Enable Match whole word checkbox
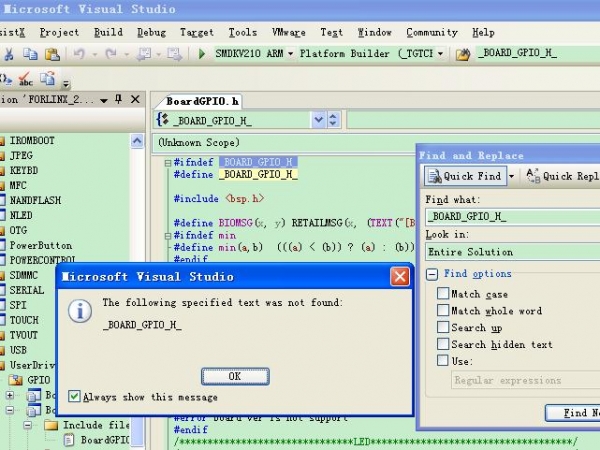Image resolution: width=600 pixels, height=450 pixels. [x=443, y=311]
